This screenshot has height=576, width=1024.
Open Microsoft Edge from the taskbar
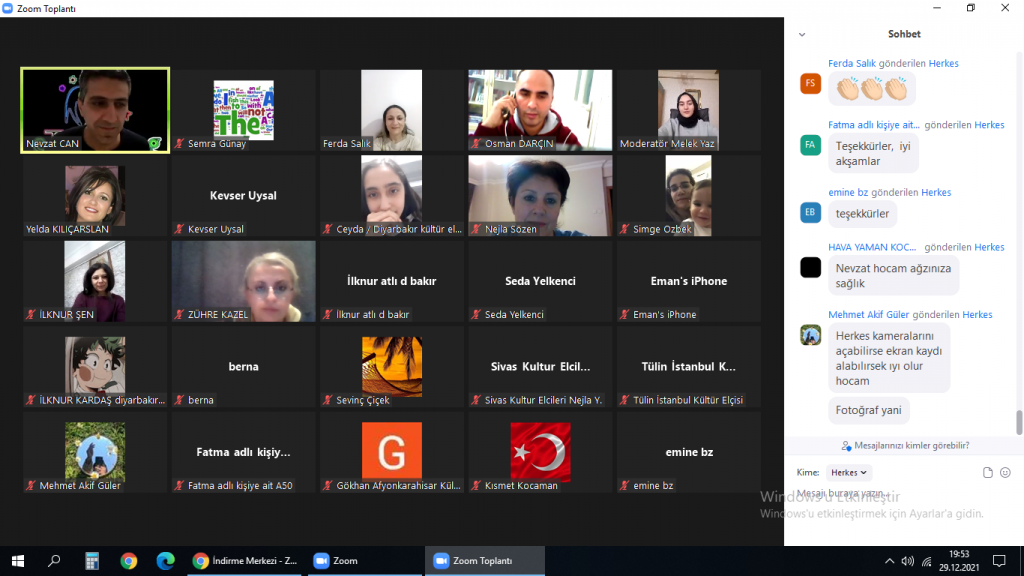164,561
